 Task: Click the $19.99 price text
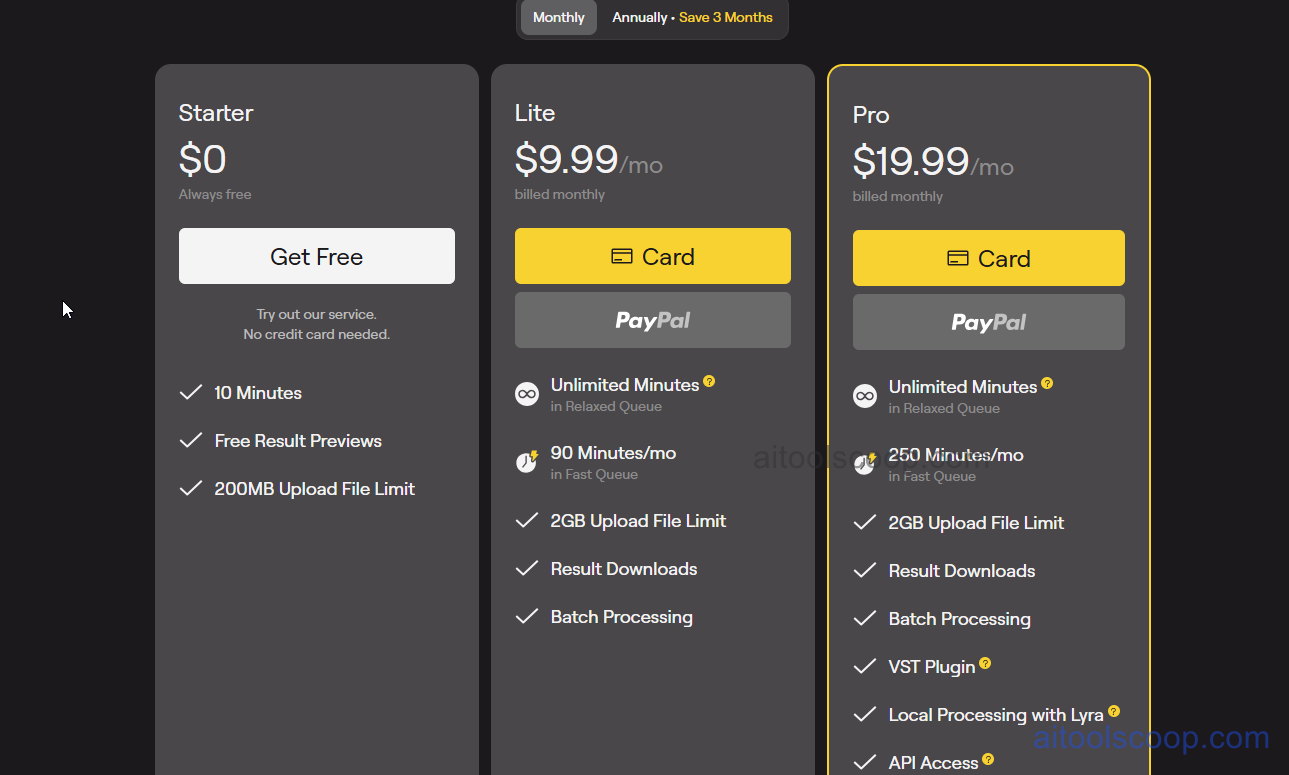[911, 162]
